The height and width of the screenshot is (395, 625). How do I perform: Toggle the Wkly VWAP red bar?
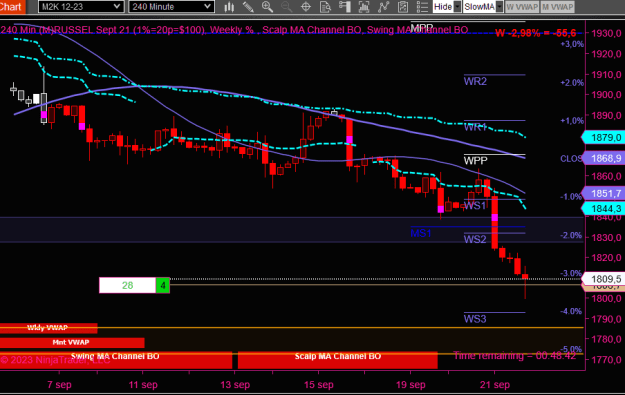pyautogui.click(x=48, y=328)
